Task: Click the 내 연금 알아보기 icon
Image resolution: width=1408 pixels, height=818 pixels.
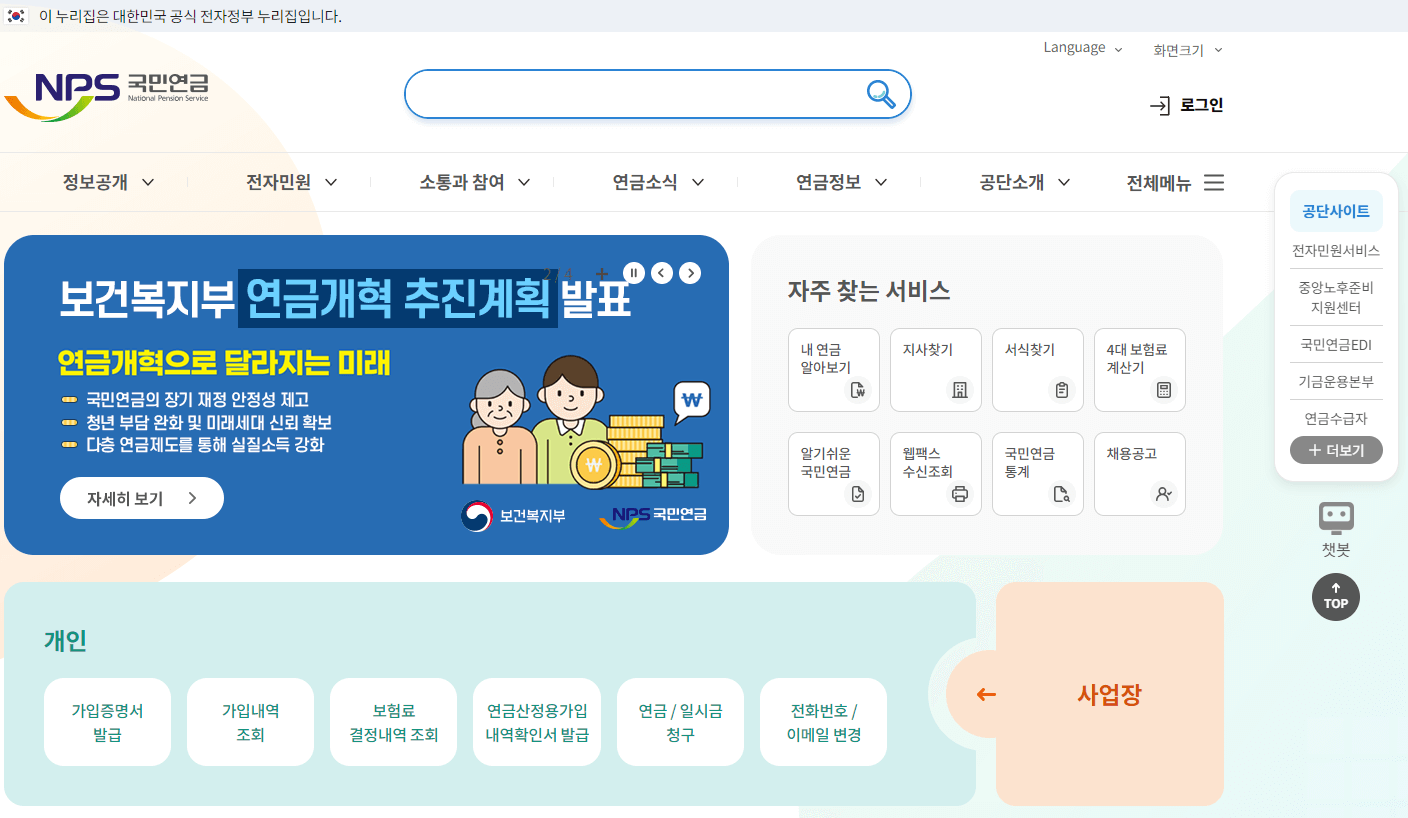Action: (x=833, y=370)
